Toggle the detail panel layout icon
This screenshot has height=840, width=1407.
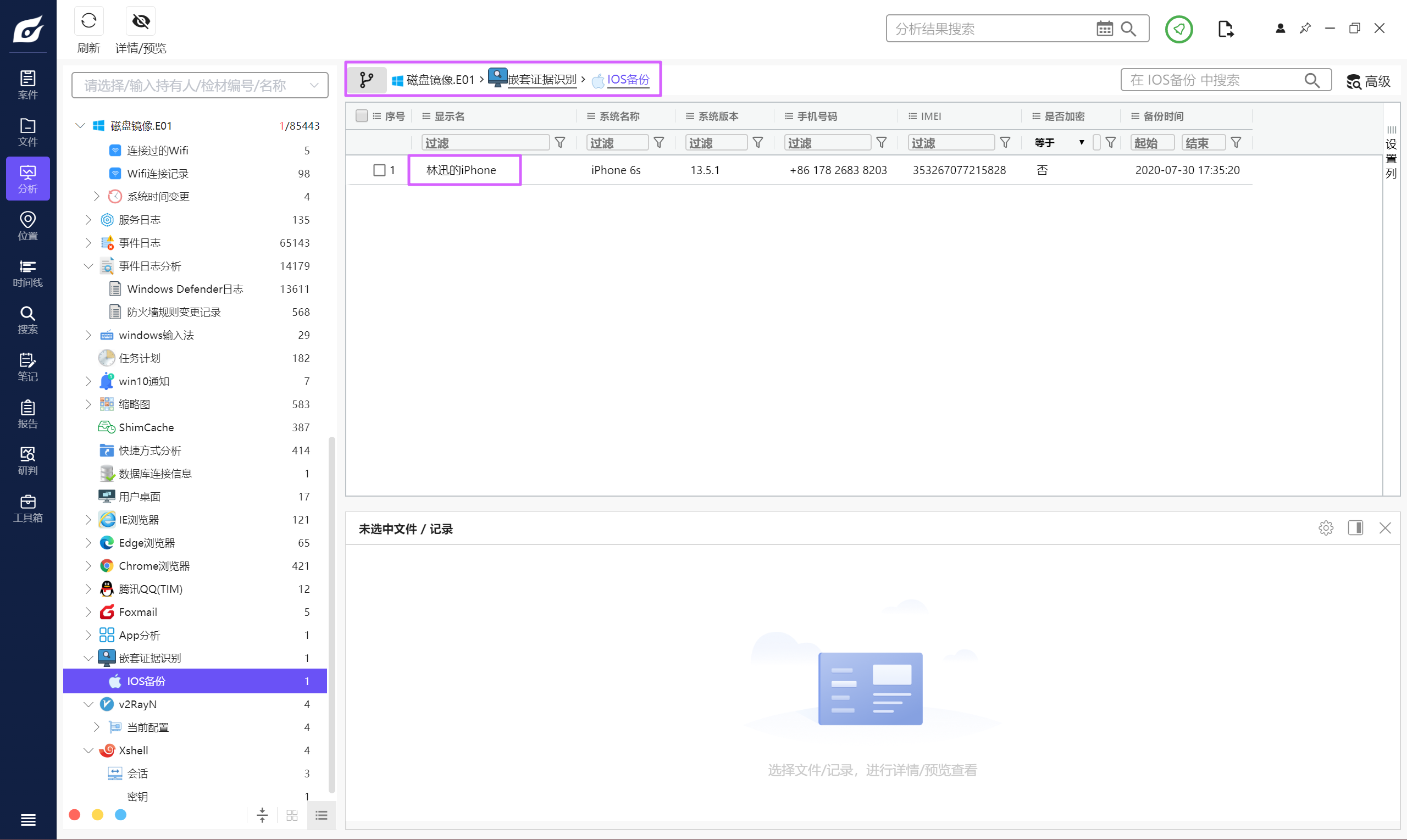click(1355, 528)
